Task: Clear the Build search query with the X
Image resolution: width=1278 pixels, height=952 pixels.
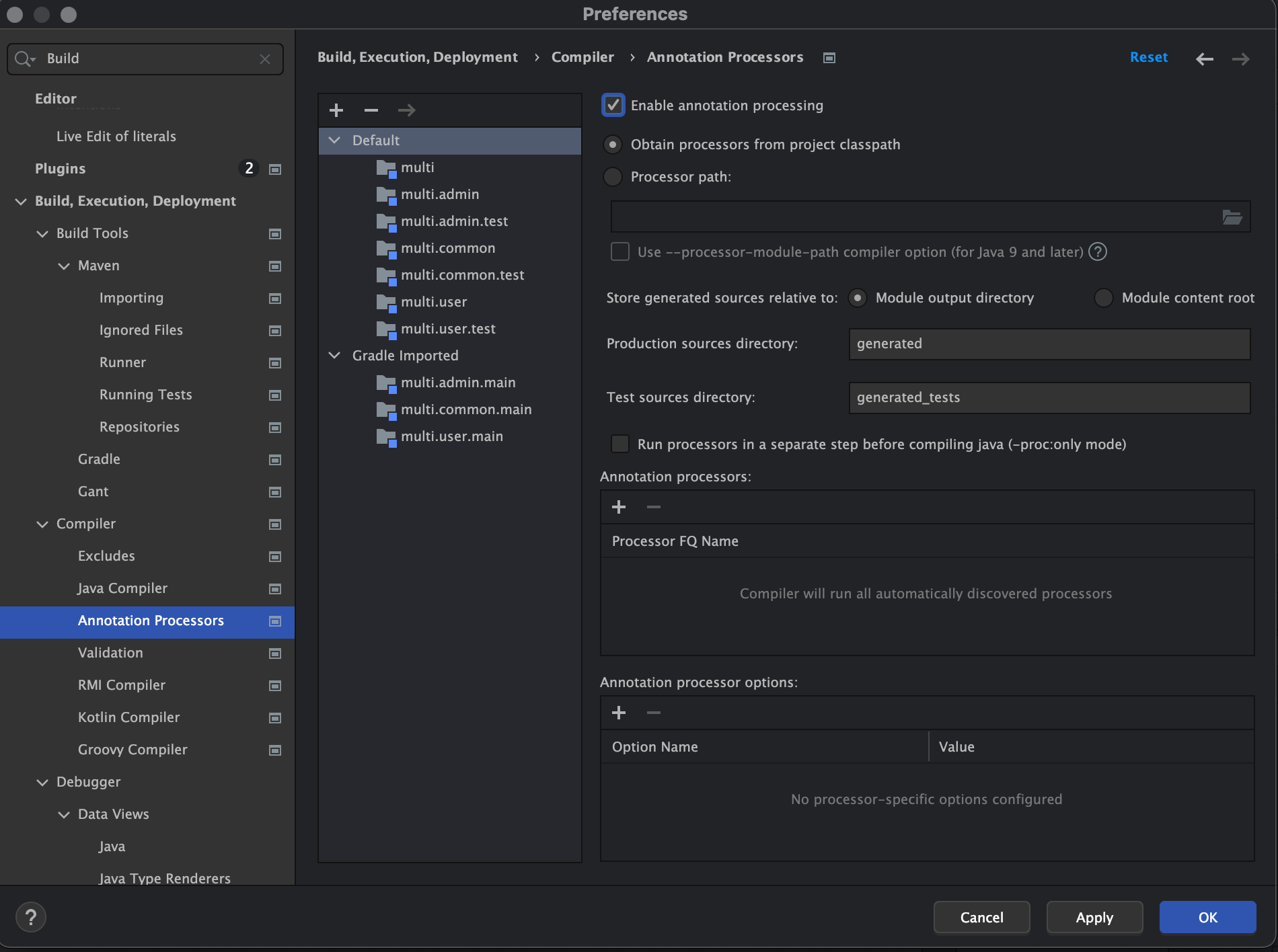Action: (x=265, y=58)
